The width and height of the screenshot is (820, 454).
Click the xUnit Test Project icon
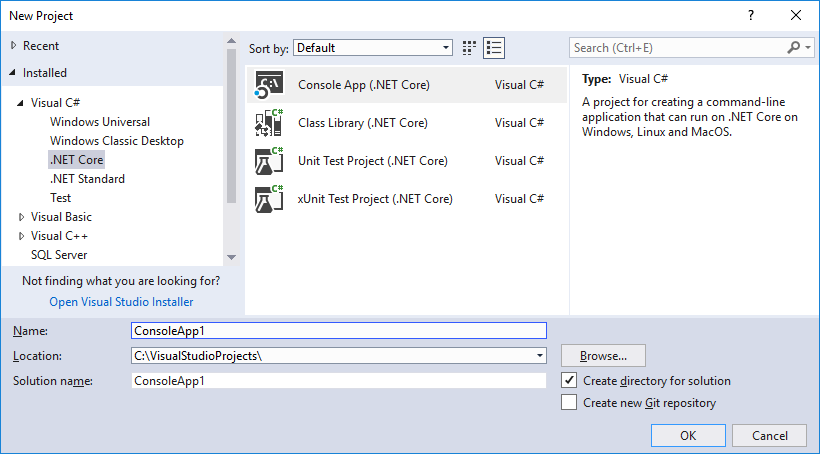click(x=269, y=199)
